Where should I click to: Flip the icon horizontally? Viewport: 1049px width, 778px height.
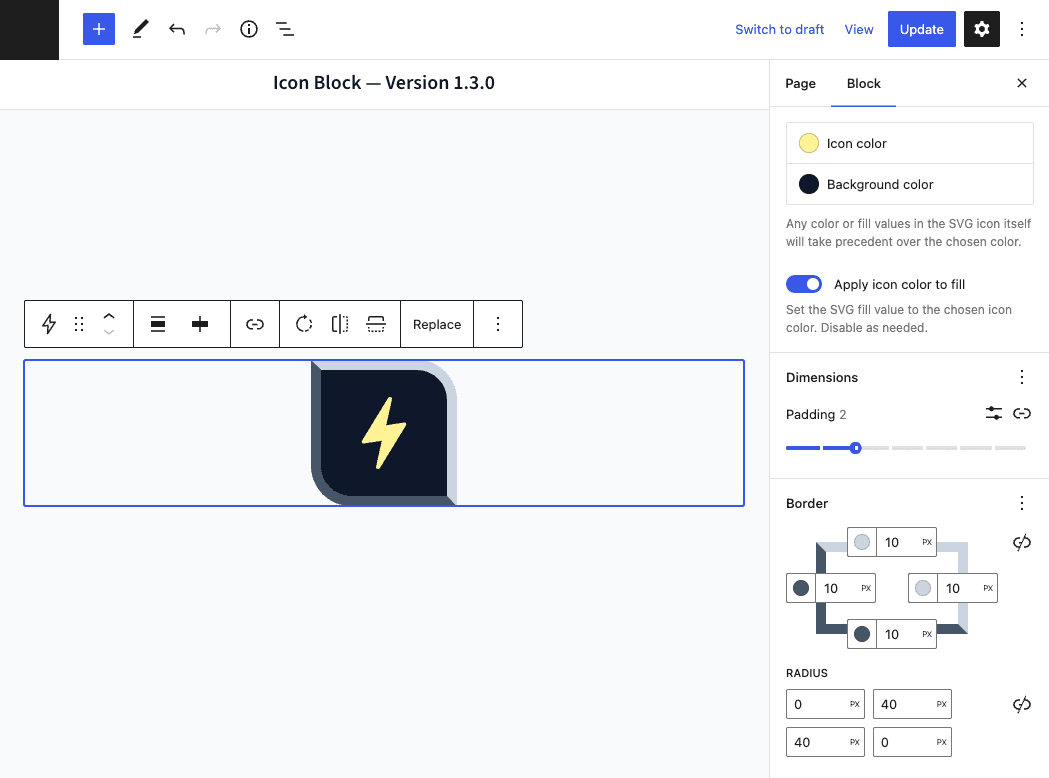pos(339,323)
